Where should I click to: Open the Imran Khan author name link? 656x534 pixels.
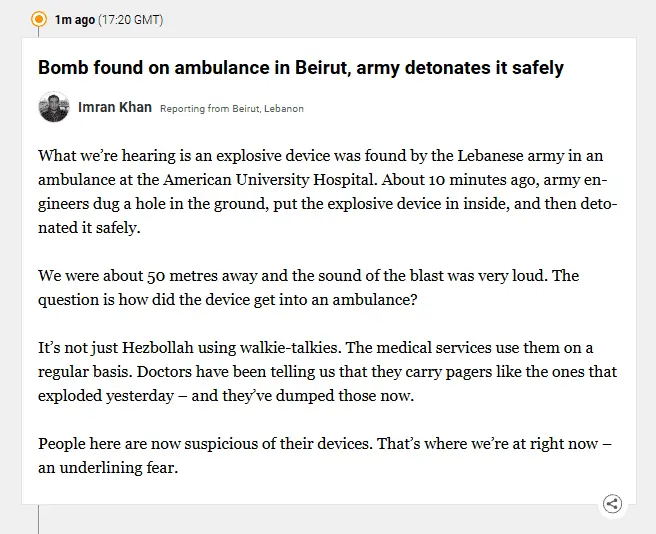click(115, 107)
